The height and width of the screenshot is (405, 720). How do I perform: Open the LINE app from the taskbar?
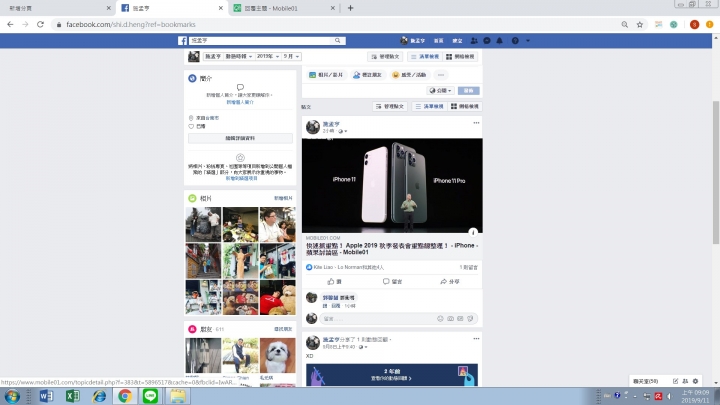pyautogui.click(x=151, y=396)
